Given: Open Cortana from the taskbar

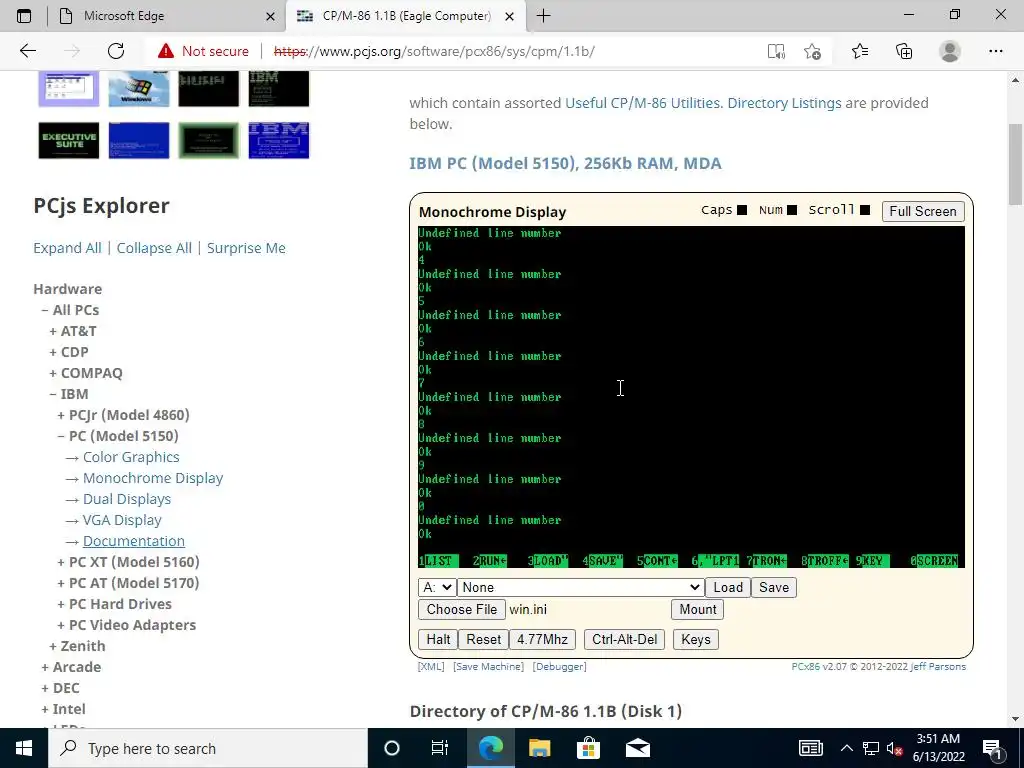Looking at the screenshot, I should click(391, 748).
